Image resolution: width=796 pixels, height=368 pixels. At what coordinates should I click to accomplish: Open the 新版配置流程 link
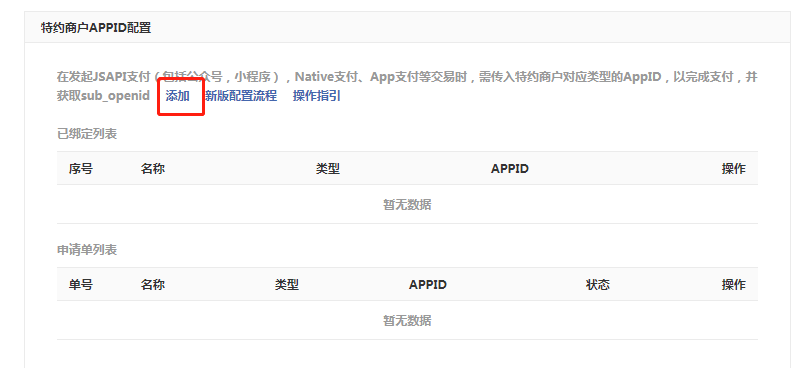[241, 95]
